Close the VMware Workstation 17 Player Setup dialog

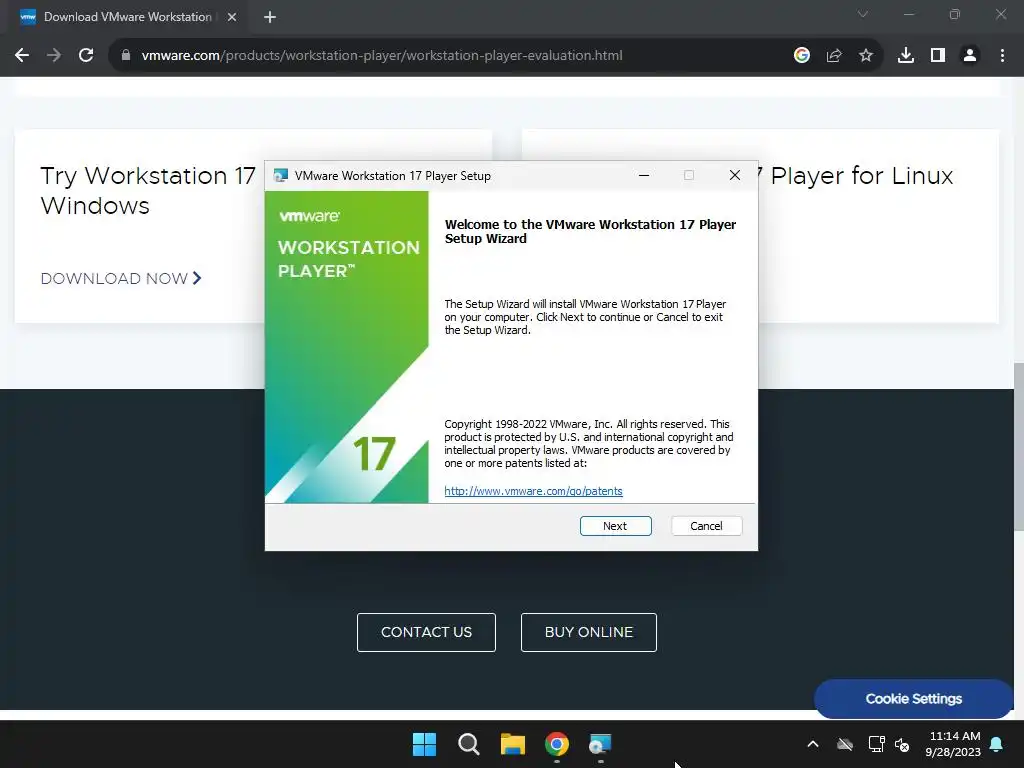pyautogui.click(x=735, y=175)
